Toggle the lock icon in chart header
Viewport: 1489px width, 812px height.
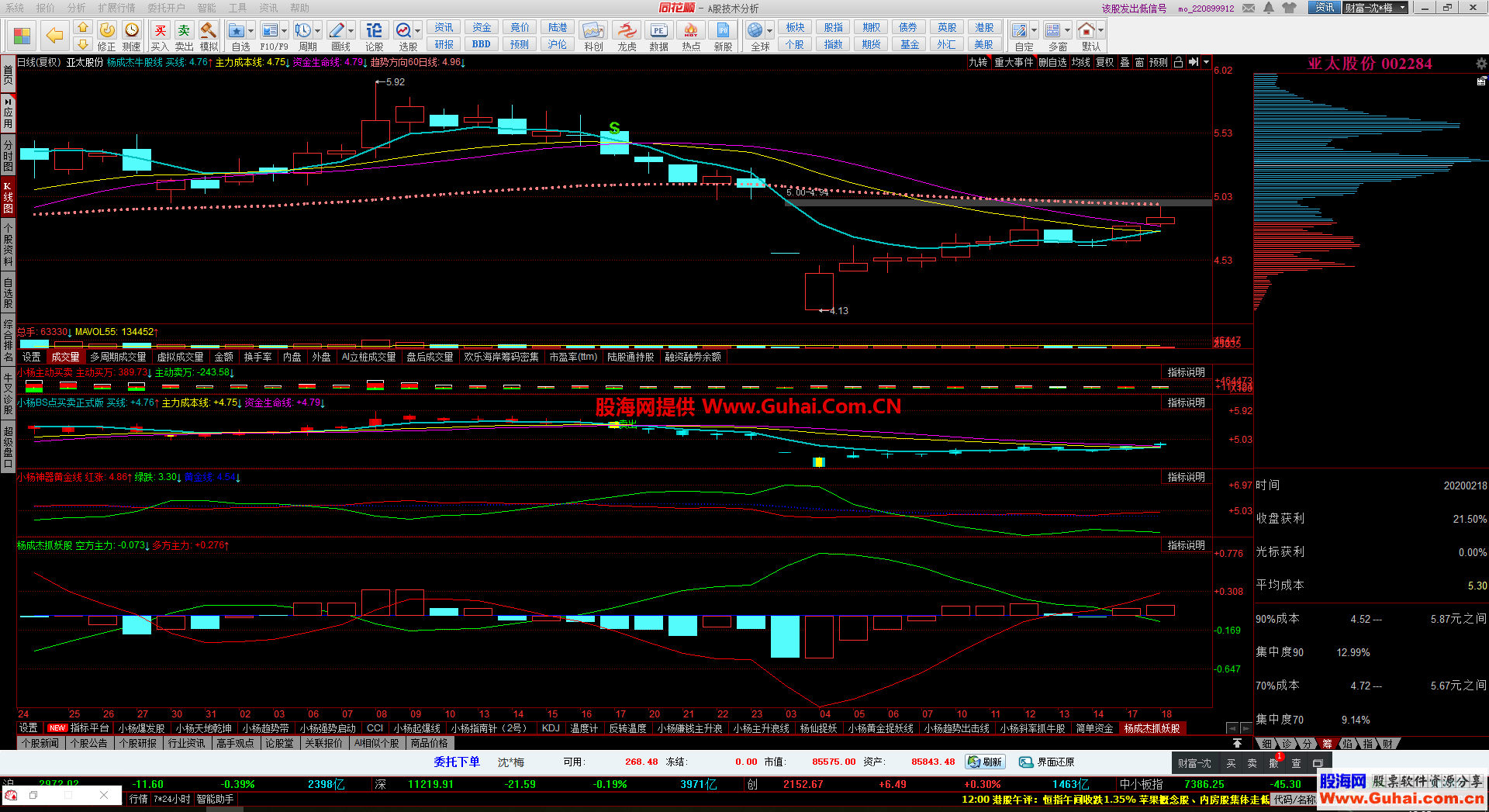click(x=1178, y=62)
